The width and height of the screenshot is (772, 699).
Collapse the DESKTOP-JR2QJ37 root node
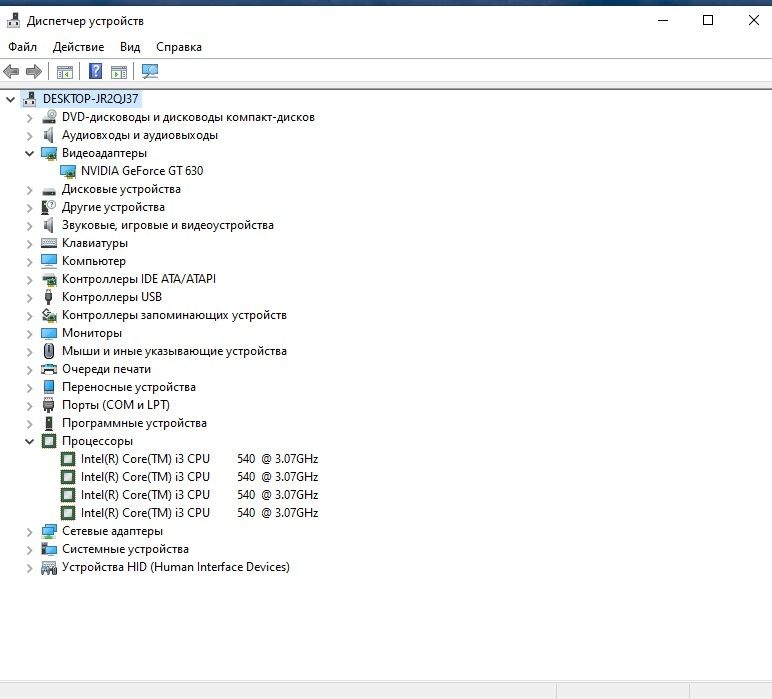pos(10,99)
